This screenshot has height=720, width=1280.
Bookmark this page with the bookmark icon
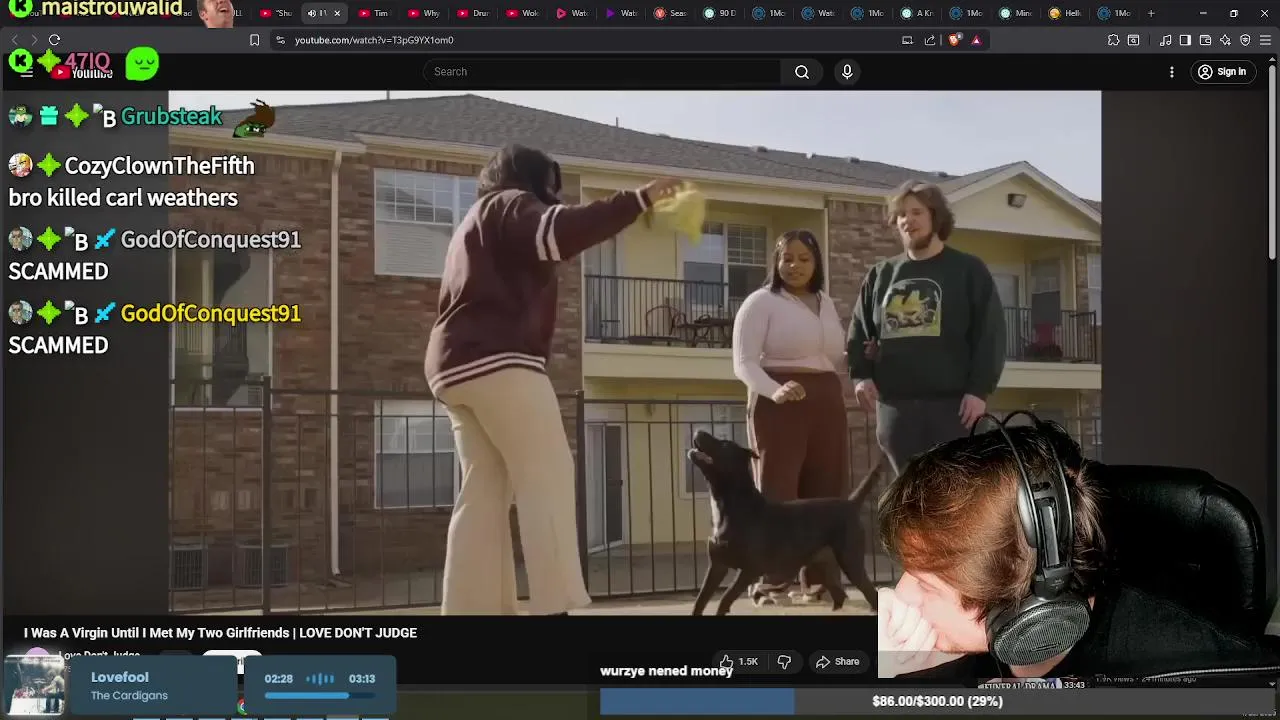pyautogui.click(x=254, y=40)
